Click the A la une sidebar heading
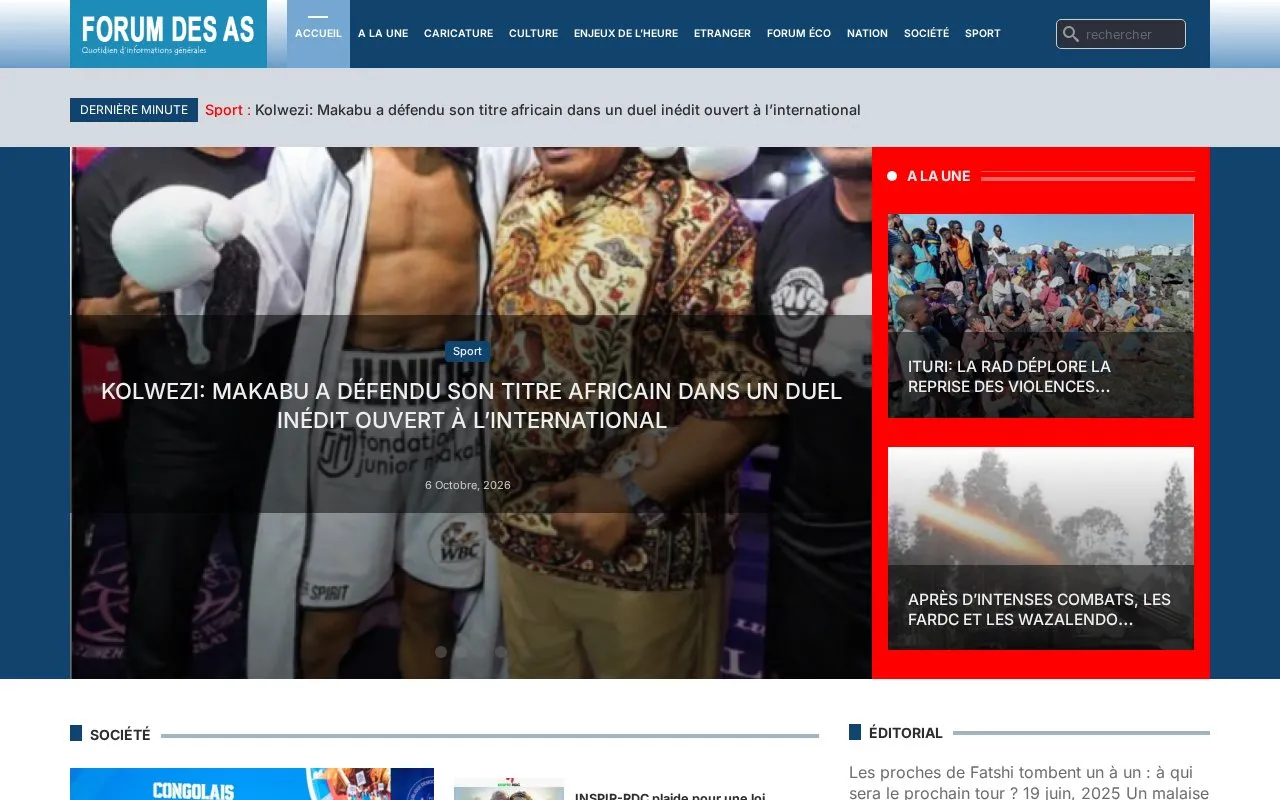Screen dimensions: 1280x800 click(938, 176)
